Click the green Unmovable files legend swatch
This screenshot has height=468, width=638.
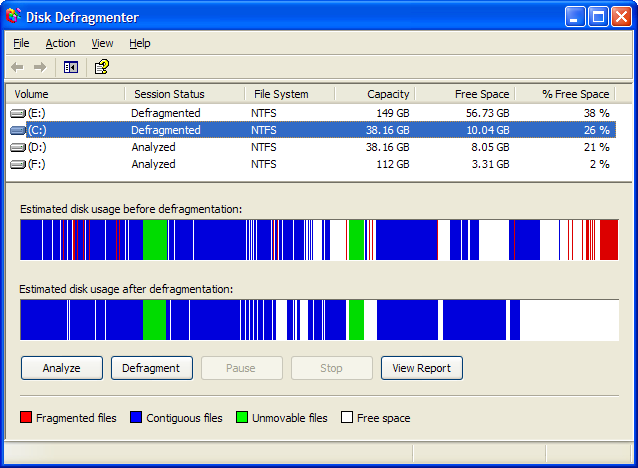(242, 417)
